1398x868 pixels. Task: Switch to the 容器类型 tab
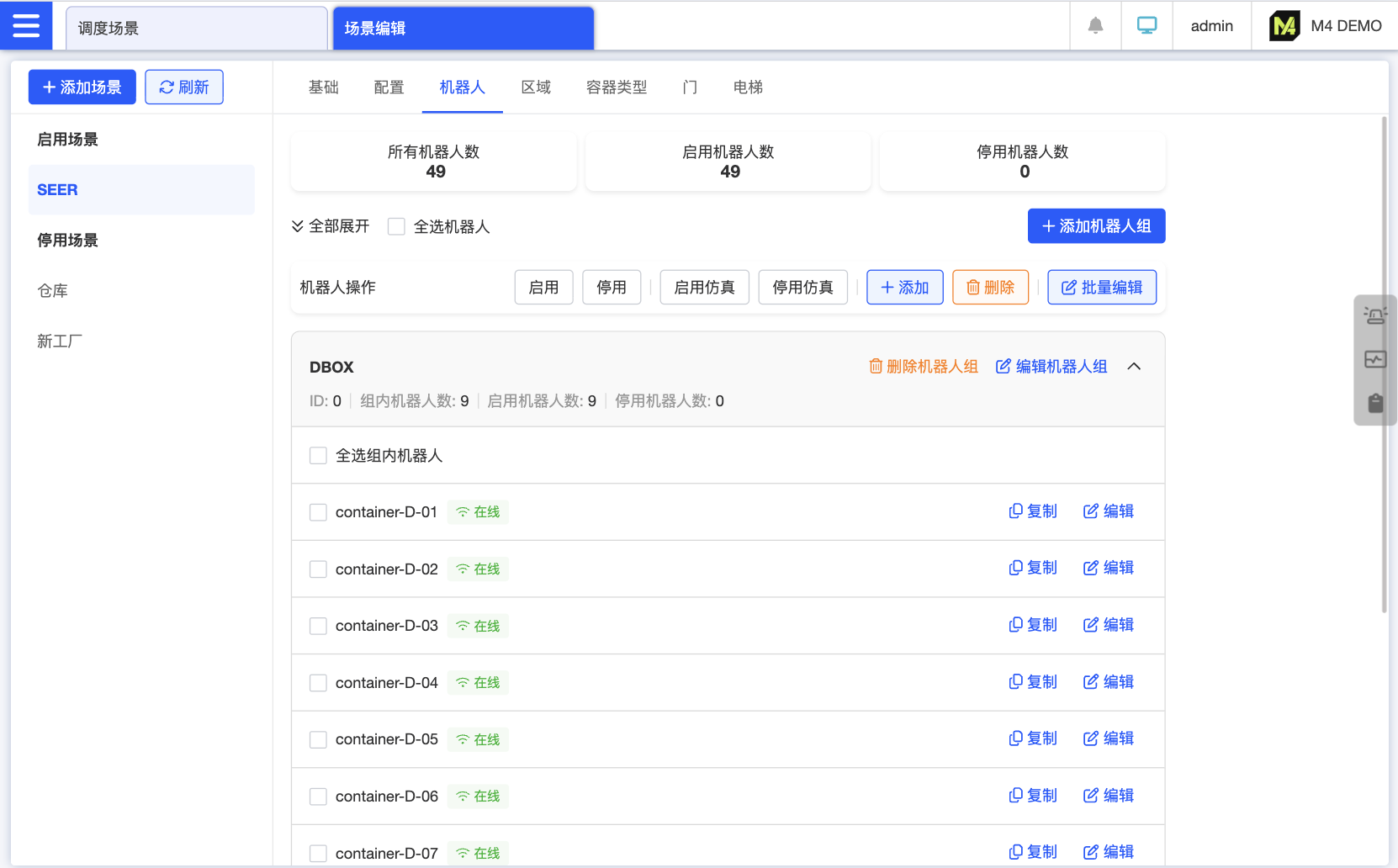pos(616,87)
